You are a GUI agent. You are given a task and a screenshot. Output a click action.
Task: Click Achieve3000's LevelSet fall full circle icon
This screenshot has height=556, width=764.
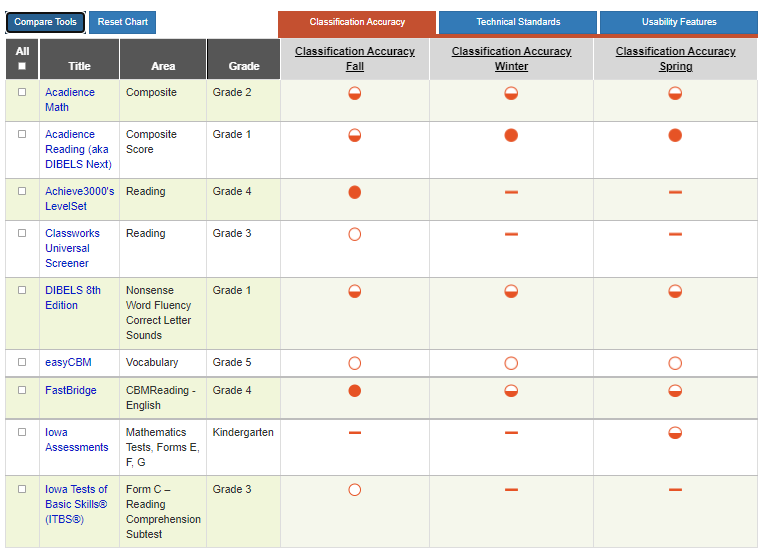(x=355, y=192)
